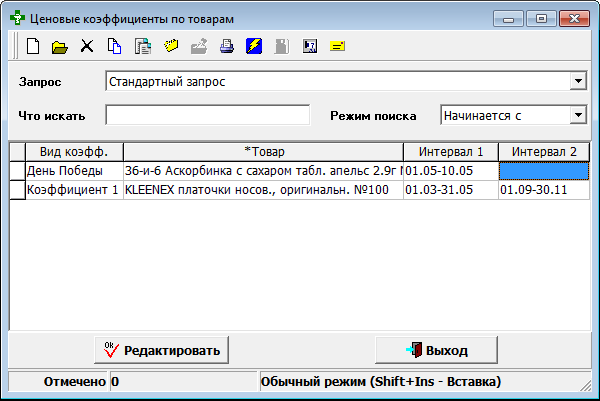Image resolution: width=600 pixels, height=401 pixels.
Task: Click the yellow sticky note icon
Action: tap(337, 46)
